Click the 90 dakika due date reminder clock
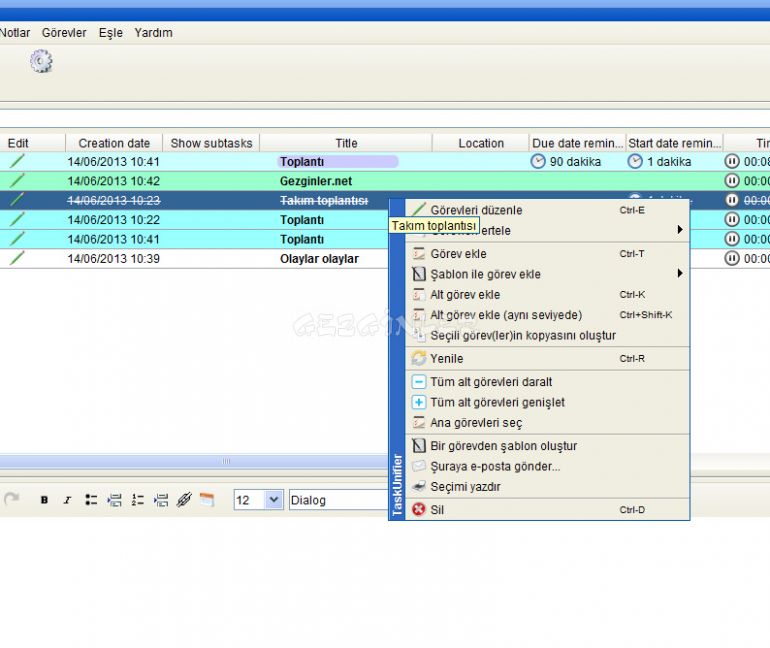The height and width of the screenshot is (648, 770). [x=539, y=161]
